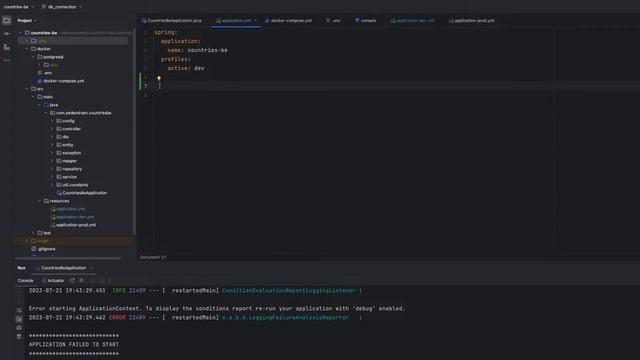The width and height of the screenshot is (640, 360).
Task: Open the countries-be project dropdown
Action: [19, 7]
